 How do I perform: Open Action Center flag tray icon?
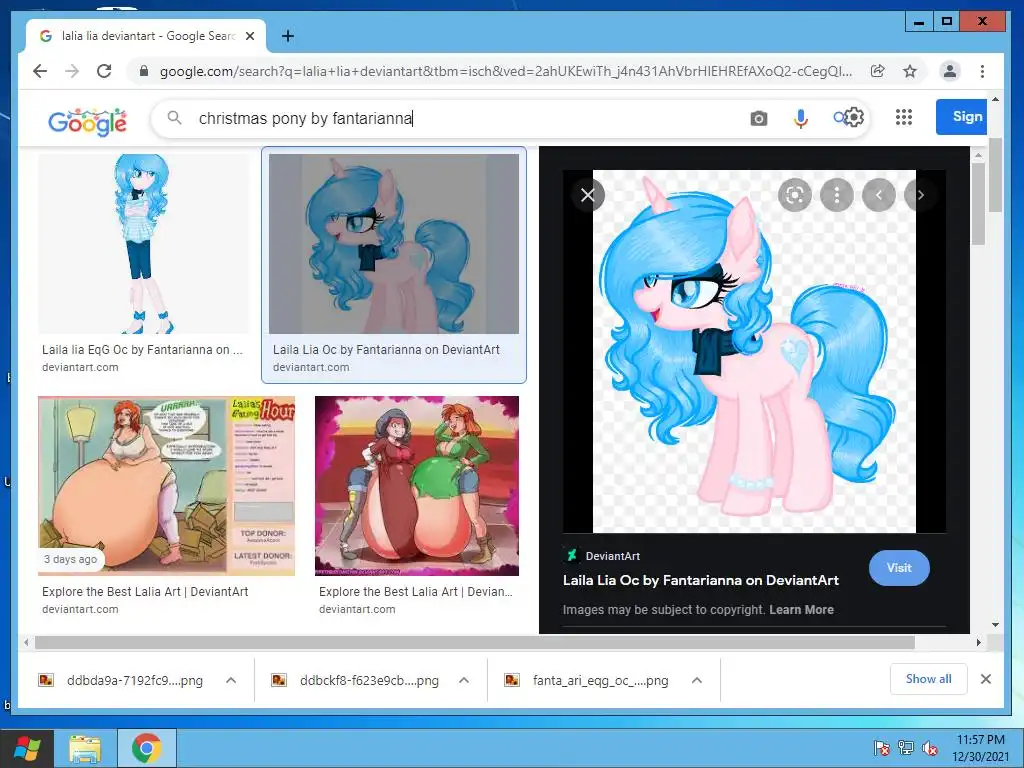[881, 748]
